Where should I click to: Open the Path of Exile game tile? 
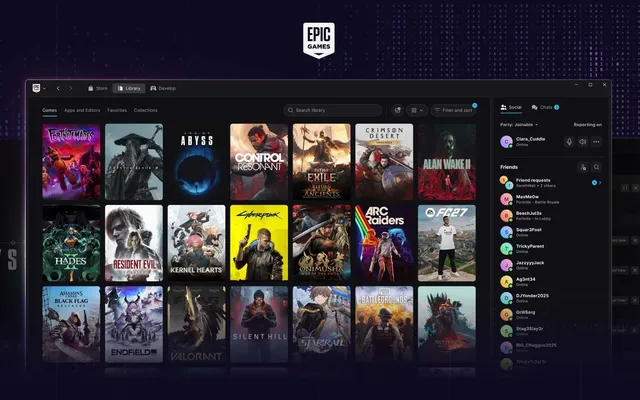tap(322, 162)
